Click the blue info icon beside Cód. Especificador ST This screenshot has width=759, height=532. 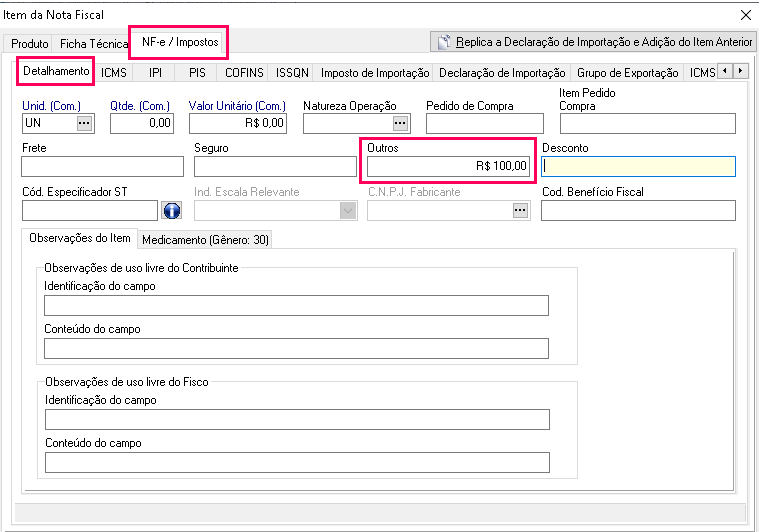coord(171,210)
